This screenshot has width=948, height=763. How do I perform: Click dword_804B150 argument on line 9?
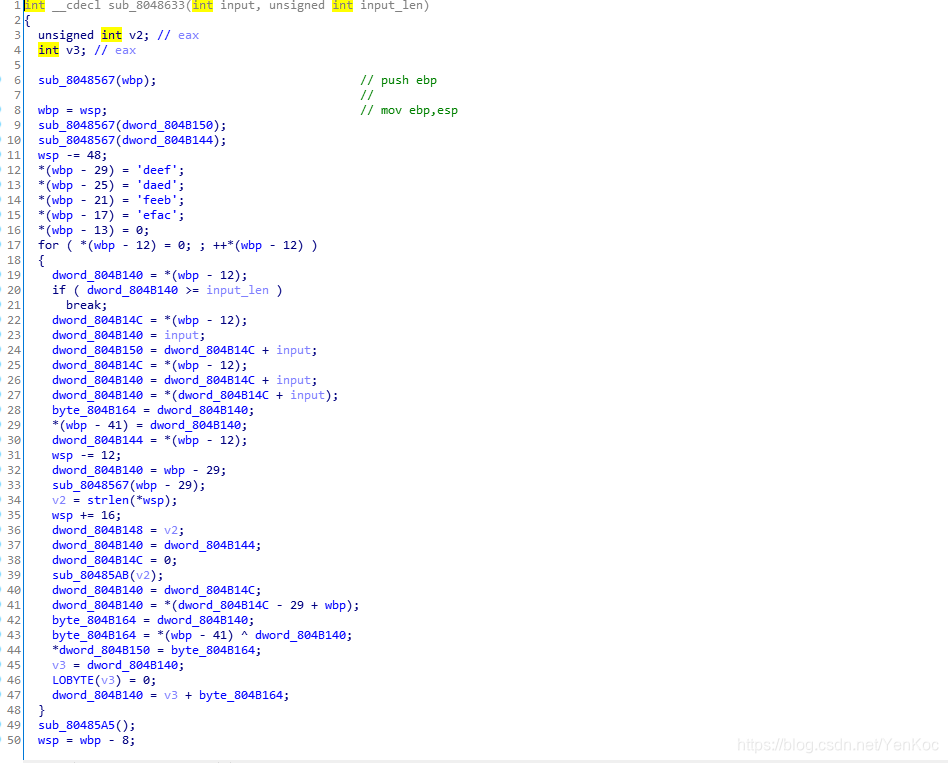[167, 126]
